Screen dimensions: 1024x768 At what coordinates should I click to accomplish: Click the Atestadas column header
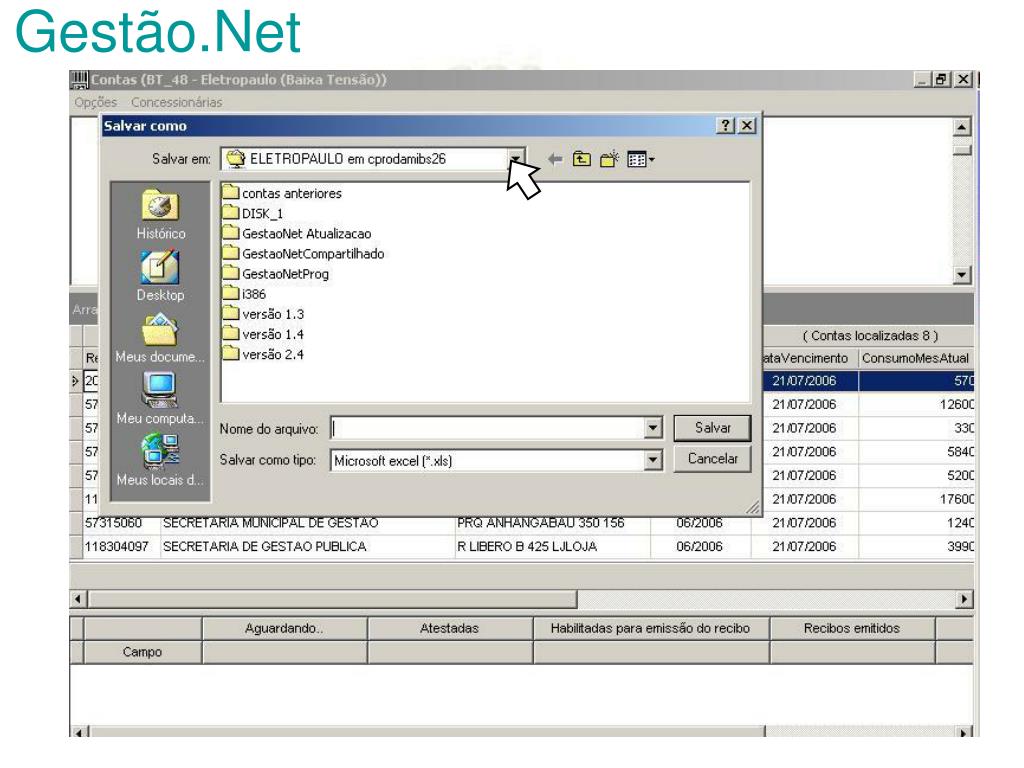pyautogui.click(x=449, y=628)
